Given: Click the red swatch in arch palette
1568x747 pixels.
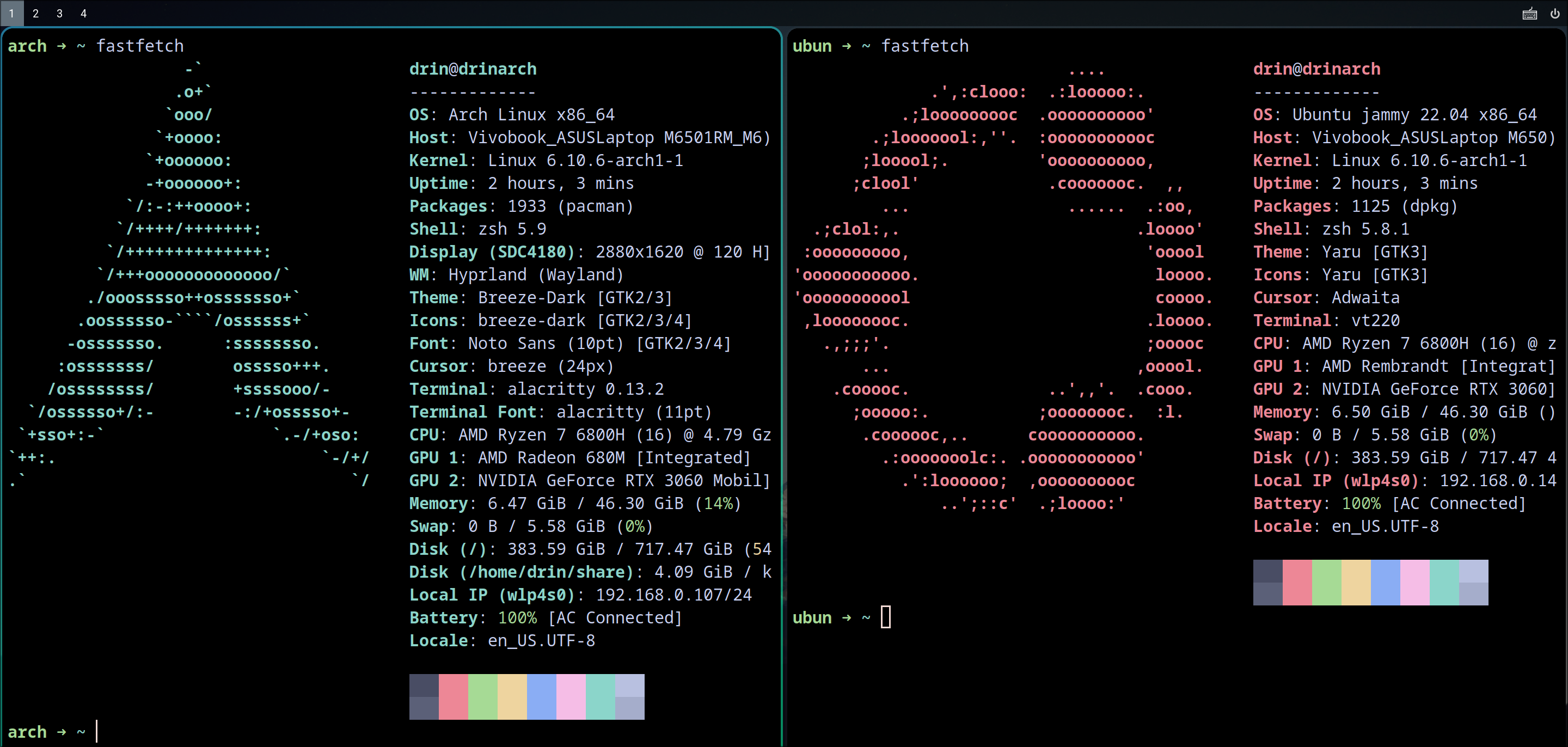Looking at the screenshot, I should [454, 696].
